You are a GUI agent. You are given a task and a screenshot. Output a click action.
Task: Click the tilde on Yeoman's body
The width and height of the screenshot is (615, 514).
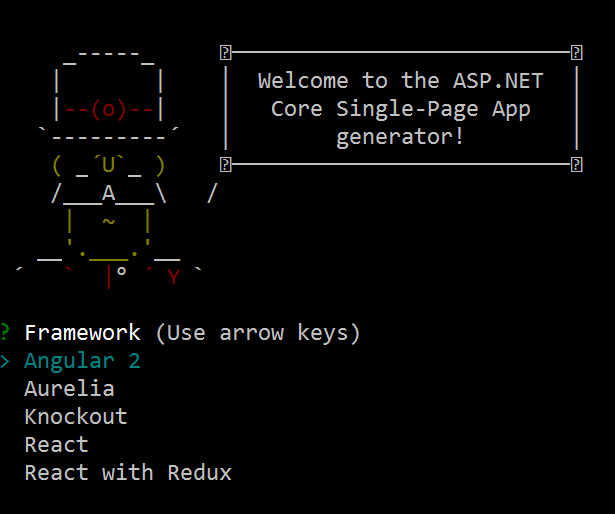[x=109, y=221]
